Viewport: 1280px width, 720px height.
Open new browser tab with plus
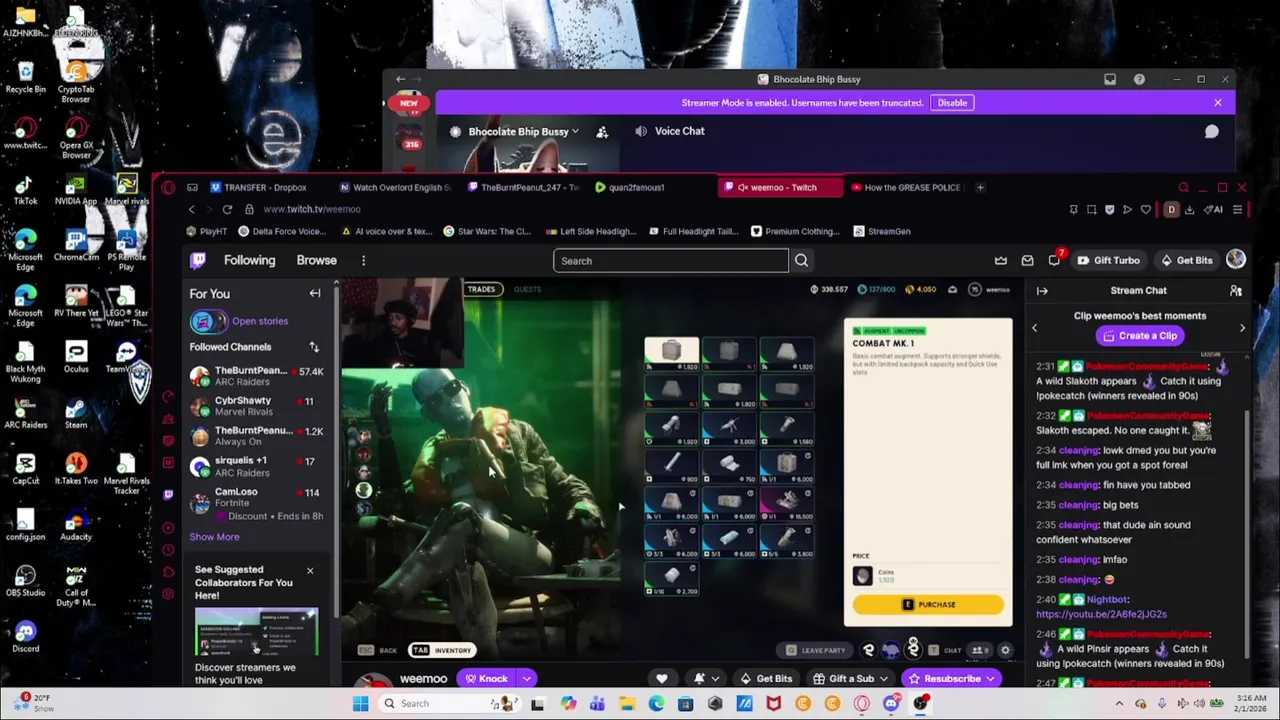(x=980, y=187)
